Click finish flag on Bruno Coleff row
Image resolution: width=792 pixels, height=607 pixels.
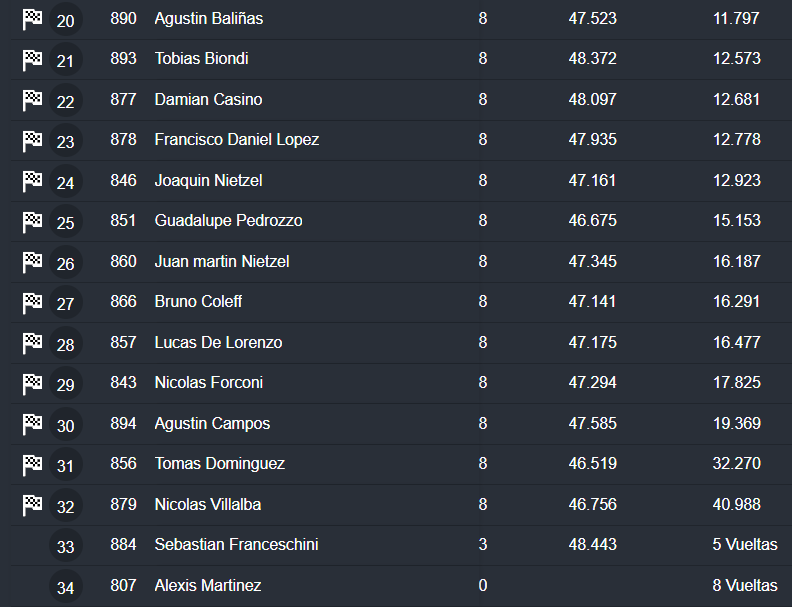click(32, 301)
